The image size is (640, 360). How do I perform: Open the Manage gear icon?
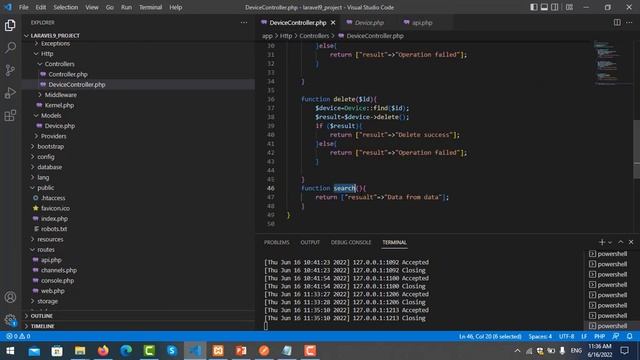click(10, 320)
